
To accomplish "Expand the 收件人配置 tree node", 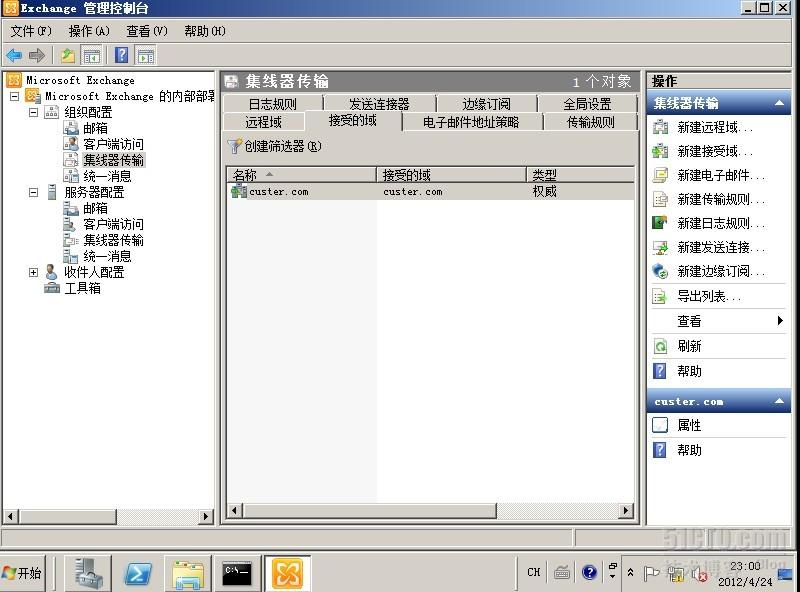I will pyautogui.click(x=34, y=273).
